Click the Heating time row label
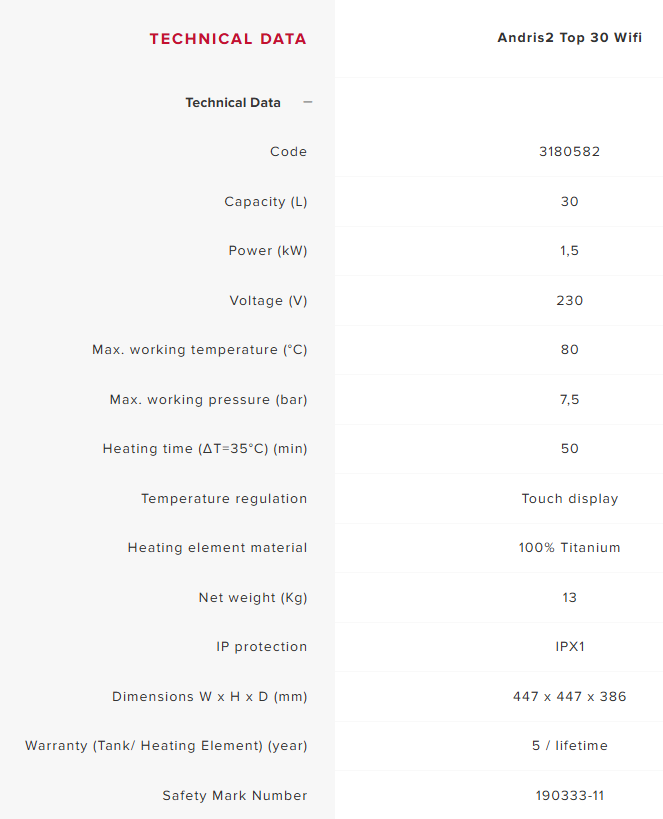Viewport: 663px width, 819px height. [x=205, y=449]
